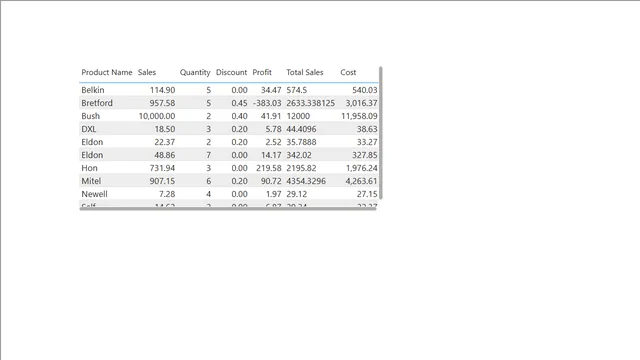Image resolution: width=640 pixels, height=360 pixels.
Task: Click the 4,263.61 cost value
Action: pos(362,181)
